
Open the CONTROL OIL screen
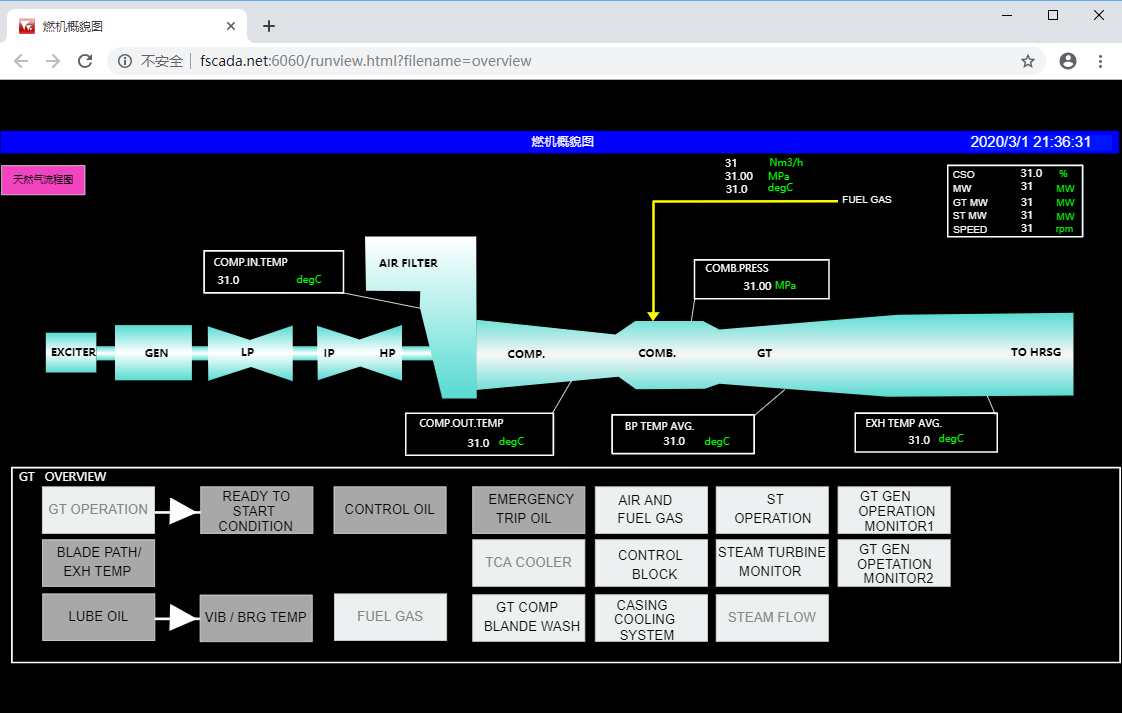click(390, 510)
